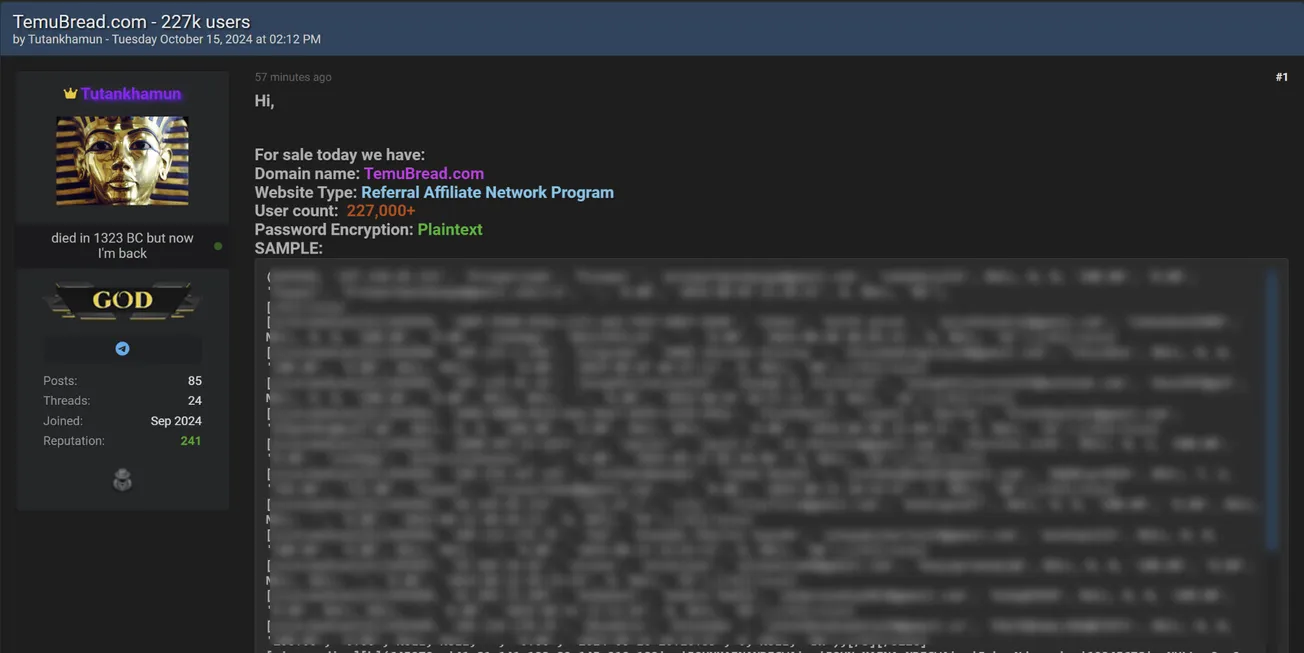Click the Referral Affiliate Network Program text
This screenshot has width=1304, height=653.
[x=487, y=193]
